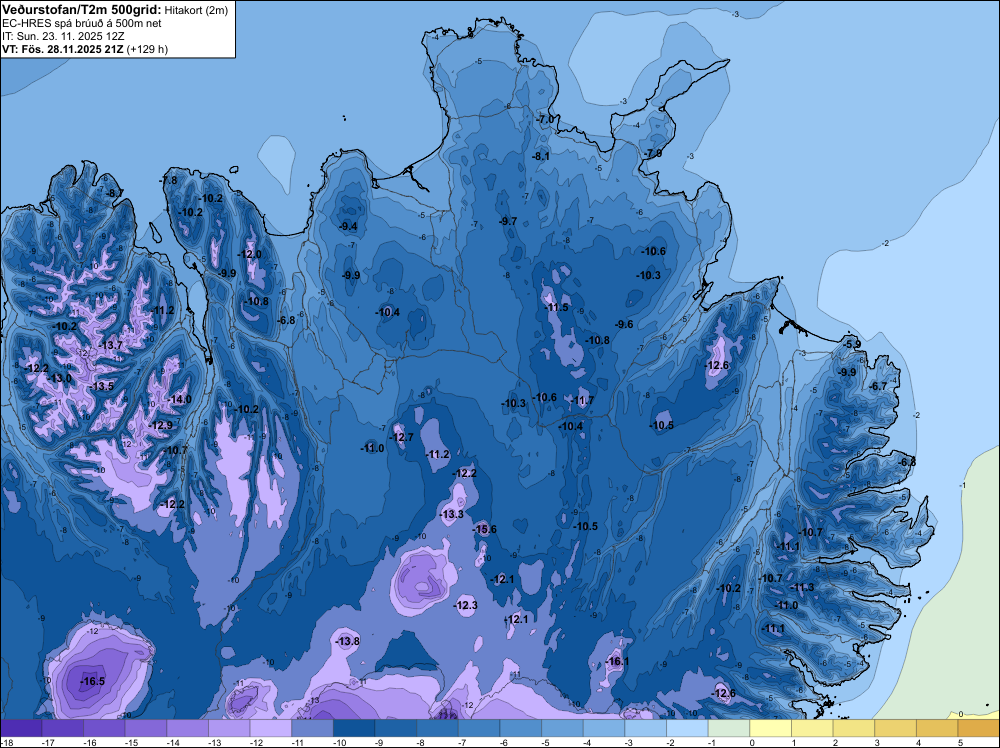This screenshot has width=1000, height=748.
Task: Click the -13.8 temperature label
Action: 348,641
